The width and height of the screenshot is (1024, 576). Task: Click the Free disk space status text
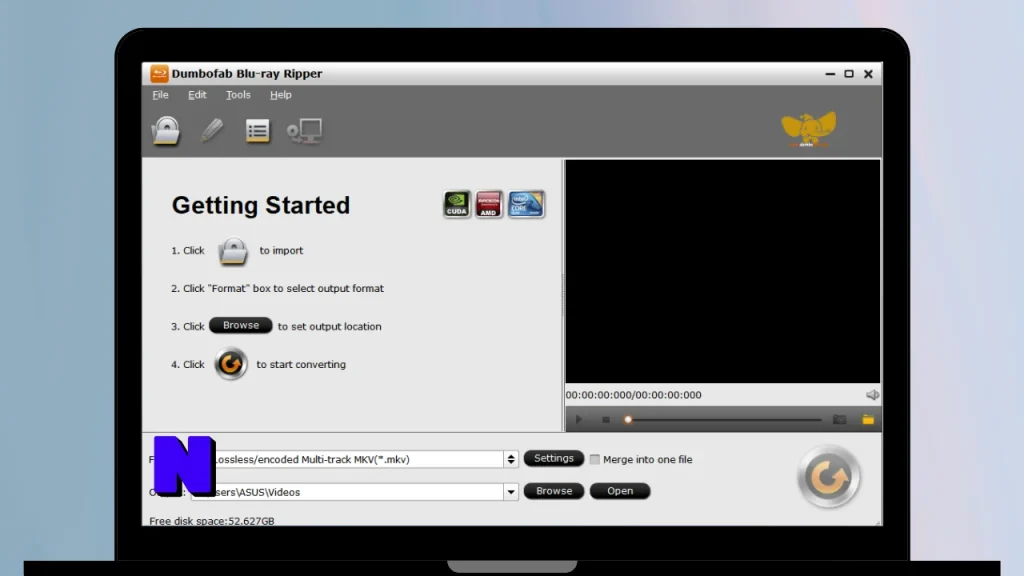point(212,521)
